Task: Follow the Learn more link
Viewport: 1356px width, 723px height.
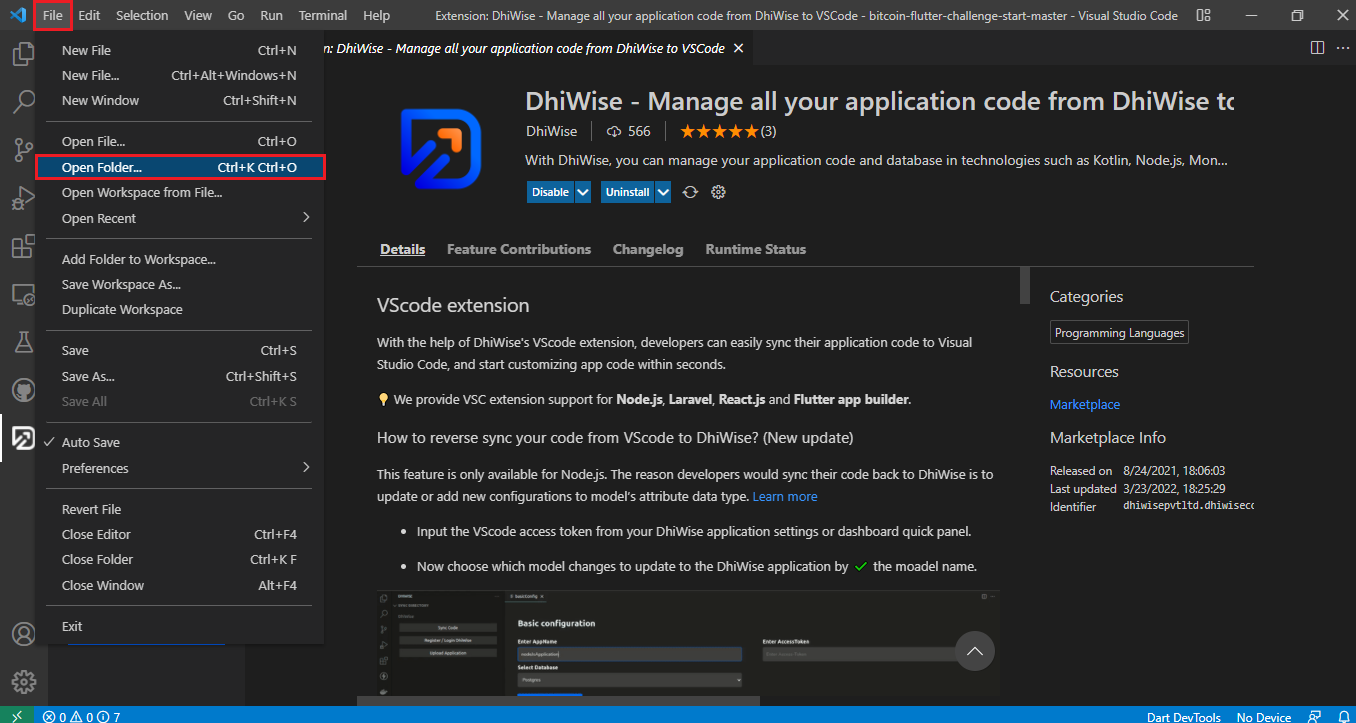Action: [785, 496]
